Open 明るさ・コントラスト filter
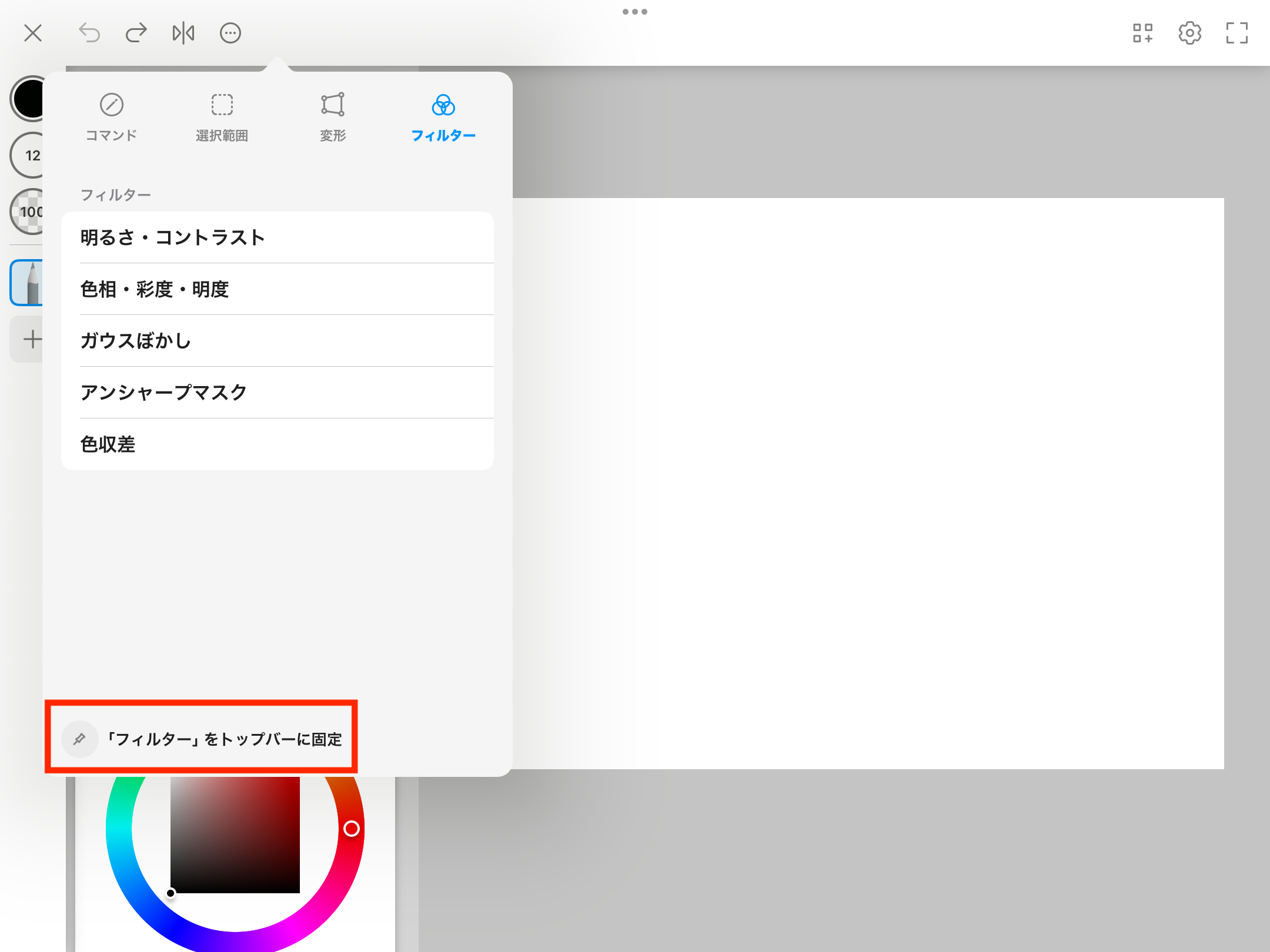Image resolution: width=1270 pixels, height=952 pixels. (x=278, y=237)
